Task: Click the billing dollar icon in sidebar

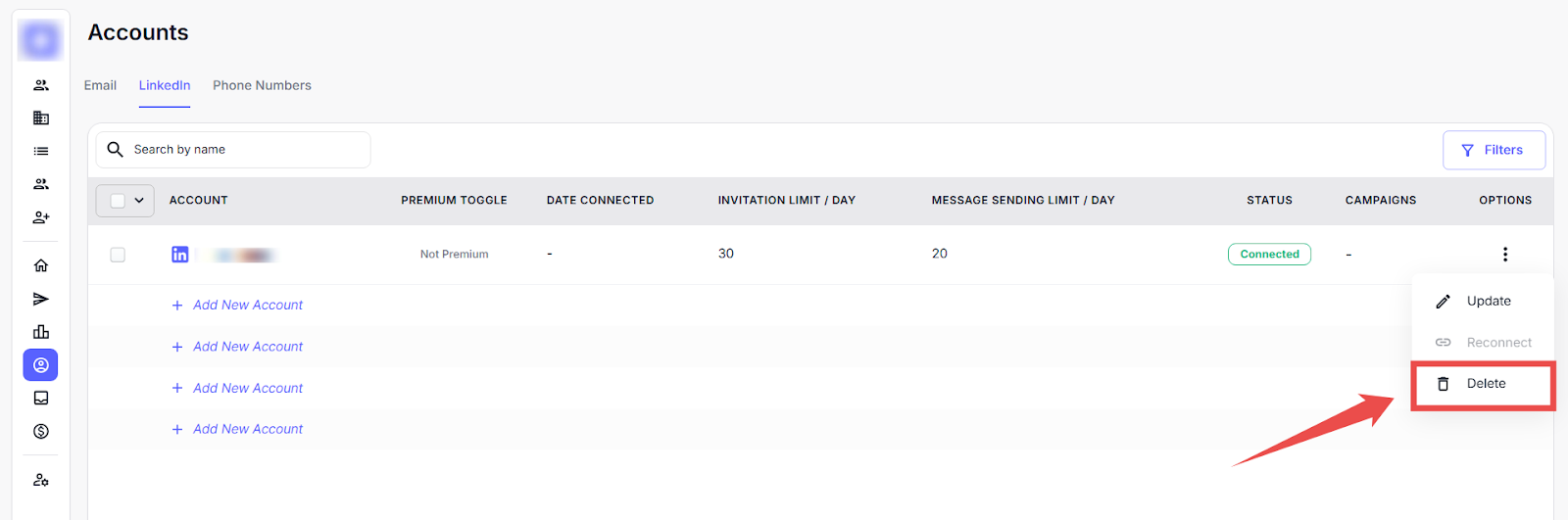Action: point(41,431)
